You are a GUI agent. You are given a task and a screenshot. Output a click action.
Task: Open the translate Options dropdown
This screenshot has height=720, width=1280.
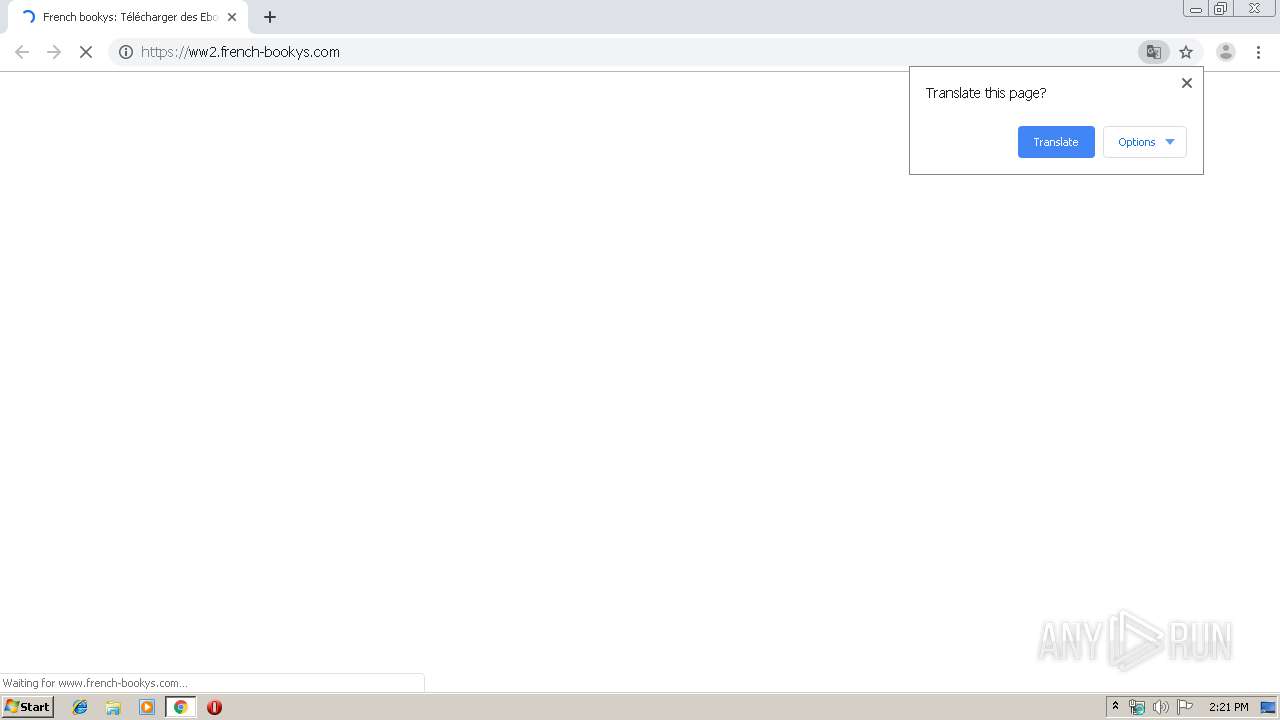click(1145, 142)
